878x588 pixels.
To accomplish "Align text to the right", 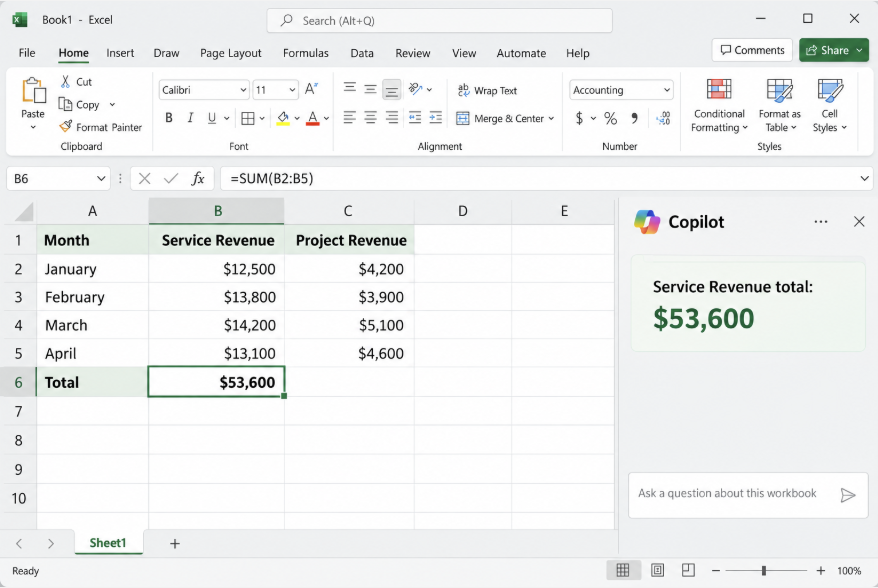I will click(x=391, y=118).
